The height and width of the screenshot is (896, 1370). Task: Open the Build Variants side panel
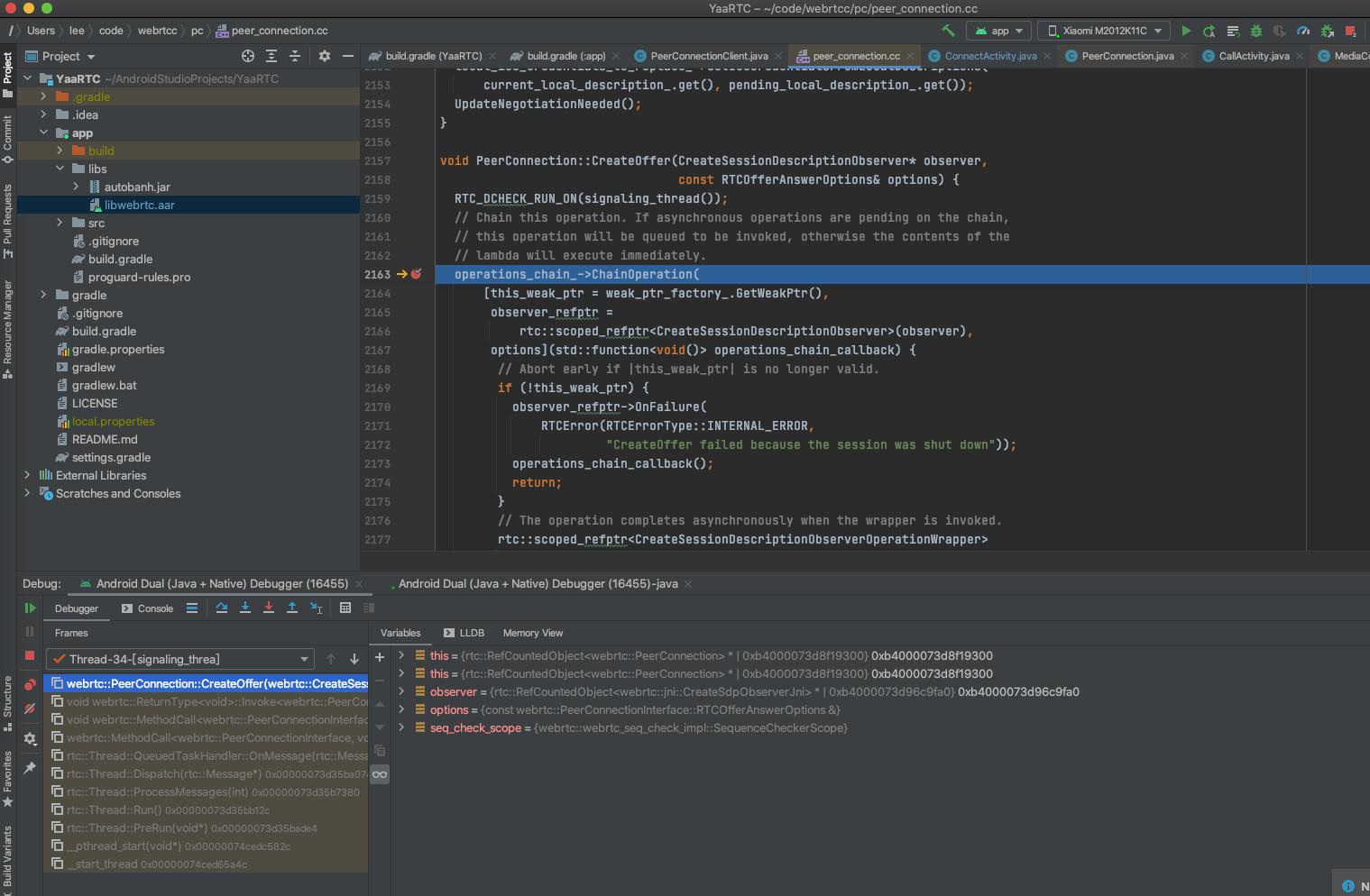(8, 860)
